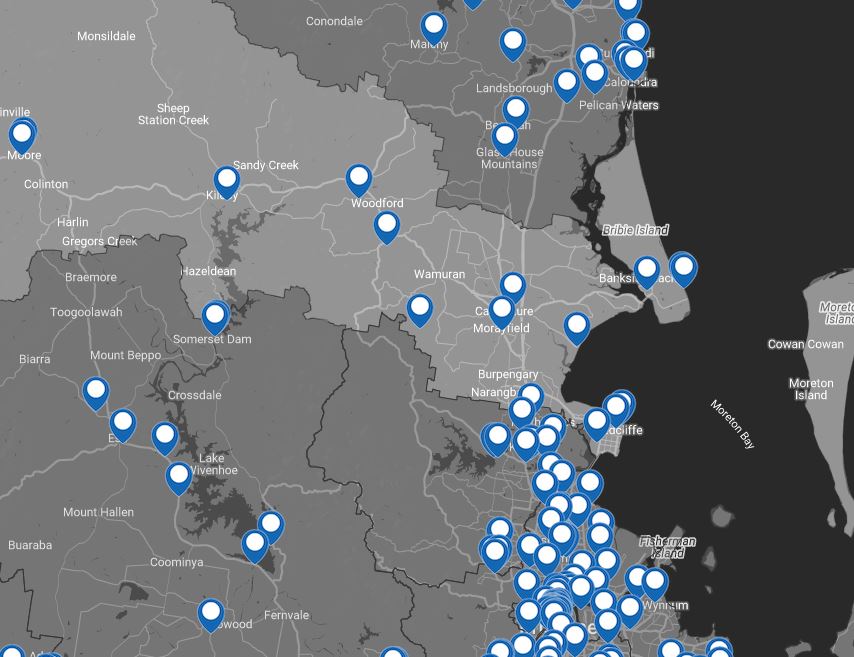854x657 pixels.
Task: Select the pin between Woodford and Wamuran
Action: click(387, 227)
